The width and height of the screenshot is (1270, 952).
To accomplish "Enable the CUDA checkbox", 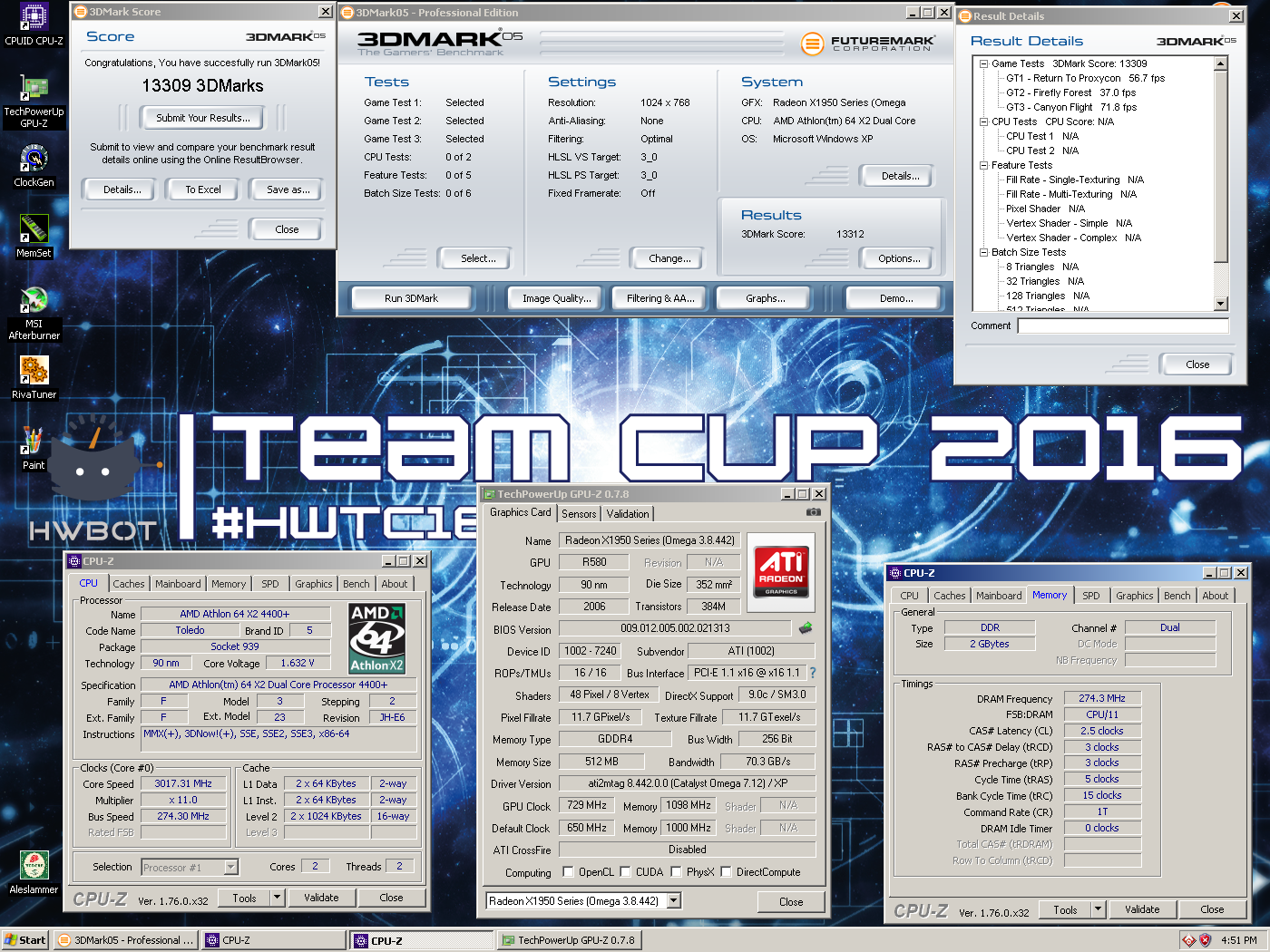I will [625, 872].
